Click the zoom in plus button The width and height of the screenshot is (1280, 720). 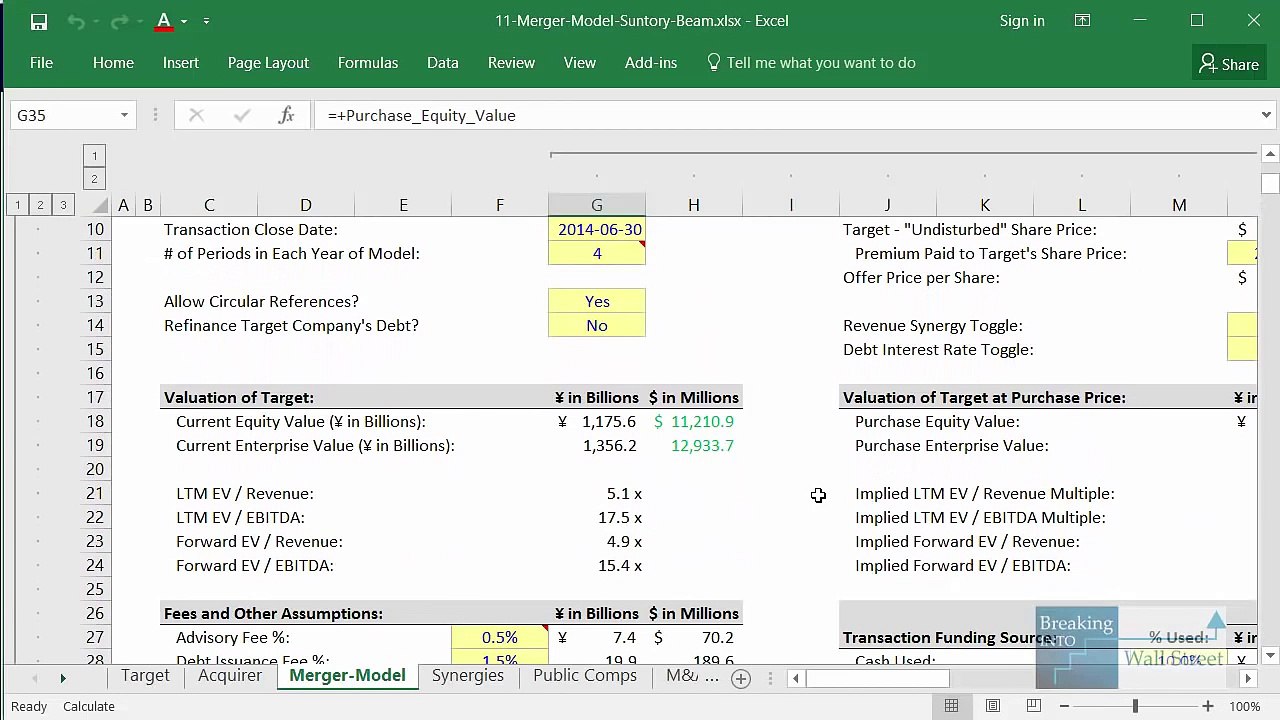coord(1207,706)
